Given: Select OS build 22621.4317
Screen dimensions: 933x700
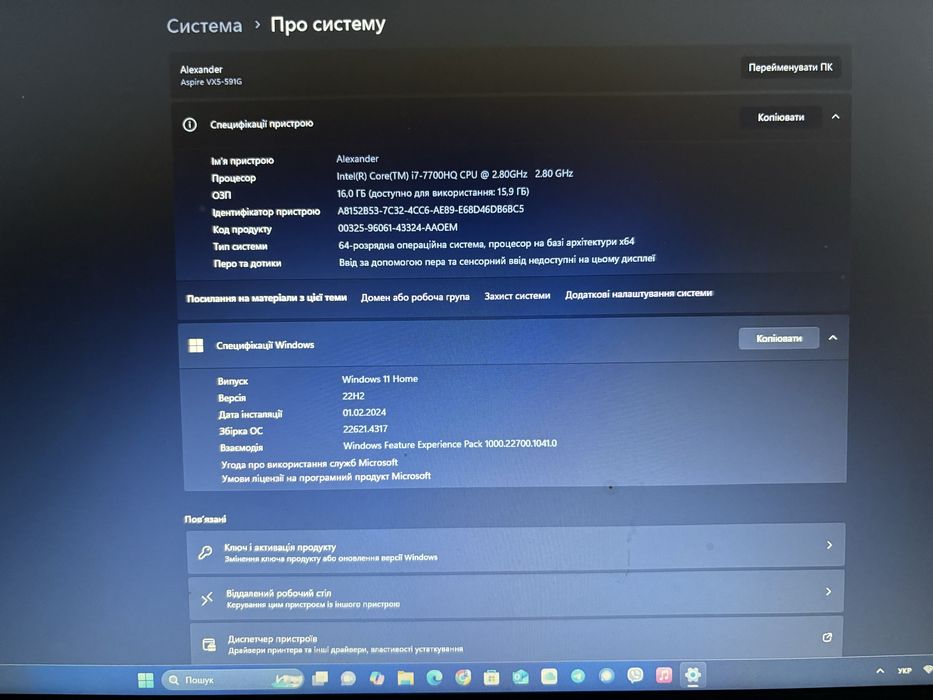Looking at the screenshot, I should [x=365, y=429].
